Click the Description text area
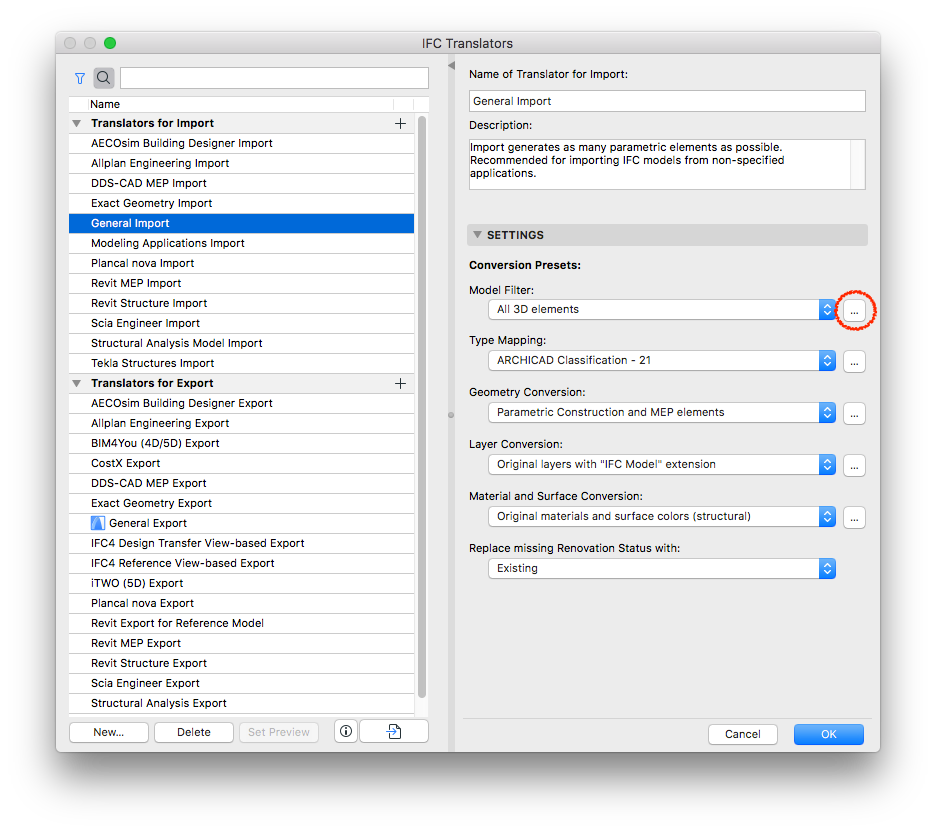The width and height of the screenshot is (936, 832). tap(667, 164)
